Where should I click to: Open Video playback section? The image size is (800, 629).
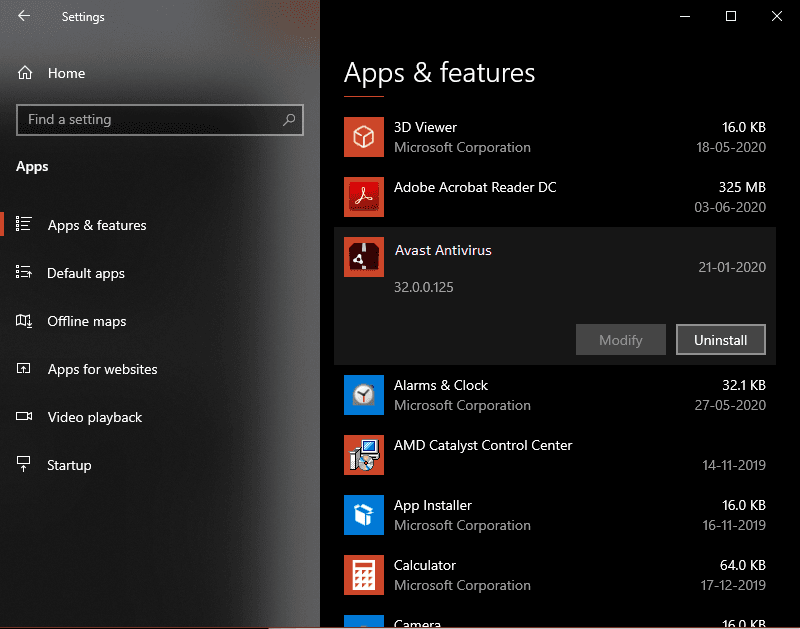click(95, 417)
